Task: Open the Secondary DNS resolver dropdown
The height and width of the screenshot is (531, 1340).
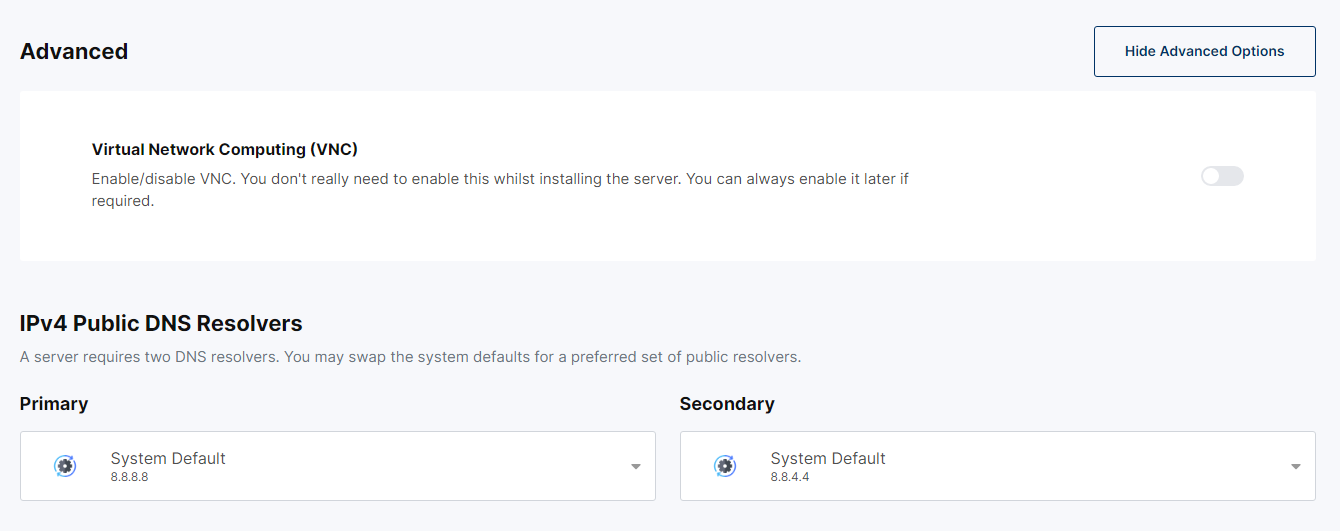Action: click(998, 466)
